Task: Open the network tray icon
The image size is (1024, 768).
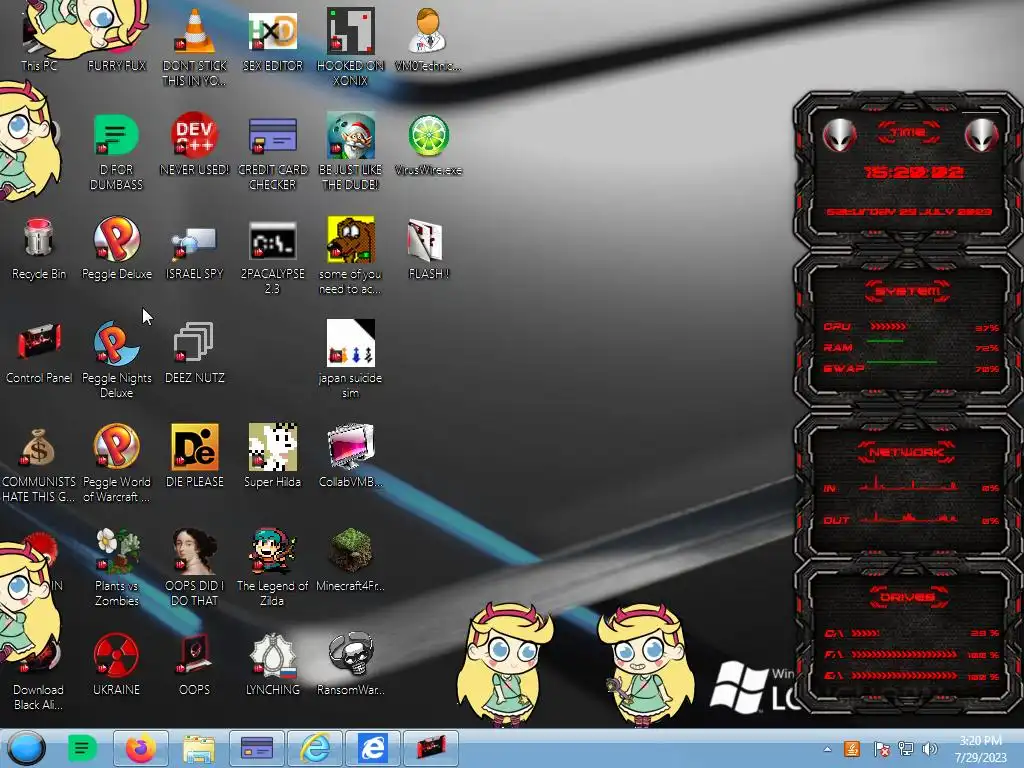Action: (906, 749)
